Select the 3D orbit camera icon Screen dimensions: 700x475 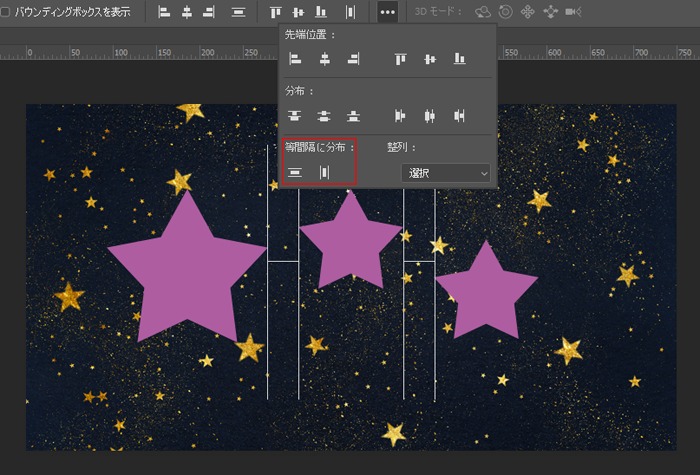pyautogui.click(x=483, y=12)
